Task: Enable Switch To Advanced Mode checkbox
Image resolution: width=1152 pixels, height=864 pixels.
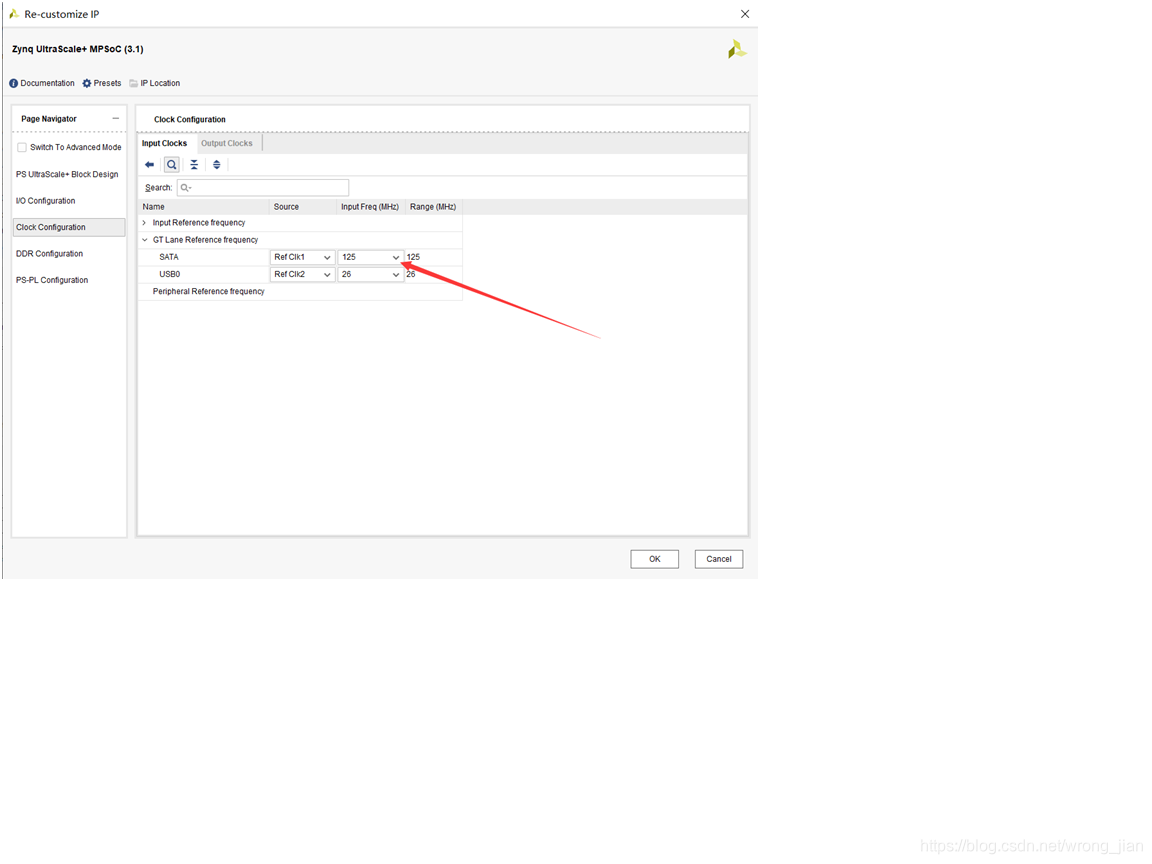Action: (22, 147)
